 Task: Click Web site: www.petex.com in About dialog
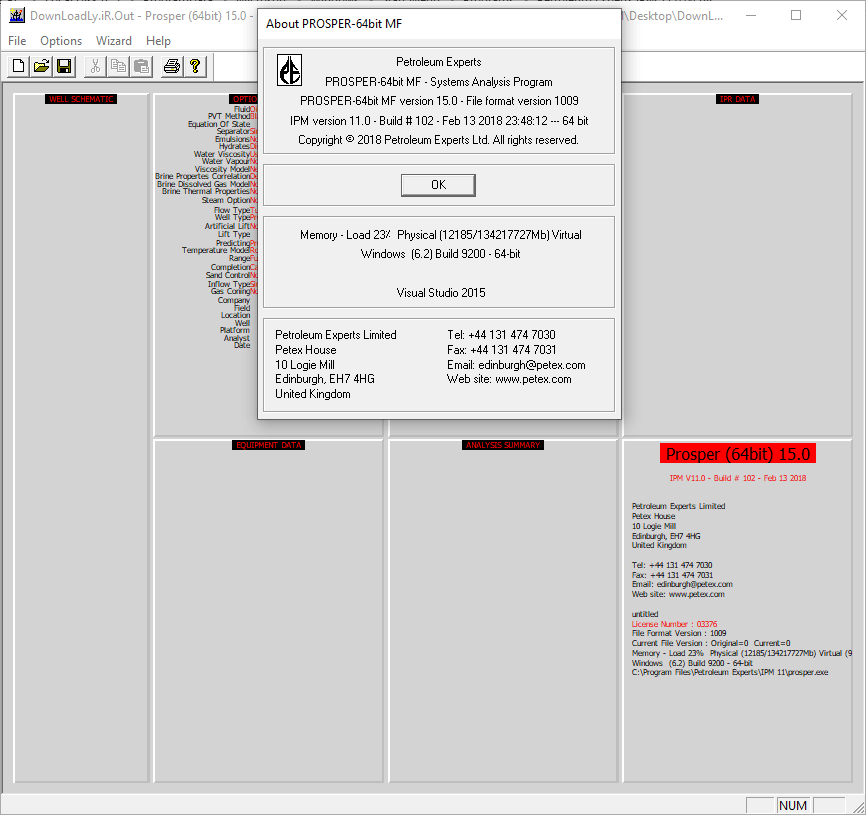click(509, 379)
